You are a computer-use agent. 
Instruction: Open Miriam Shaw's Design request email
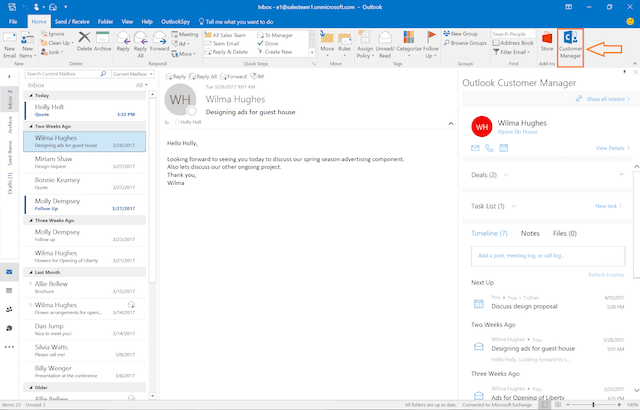click(x=78, y=165)
